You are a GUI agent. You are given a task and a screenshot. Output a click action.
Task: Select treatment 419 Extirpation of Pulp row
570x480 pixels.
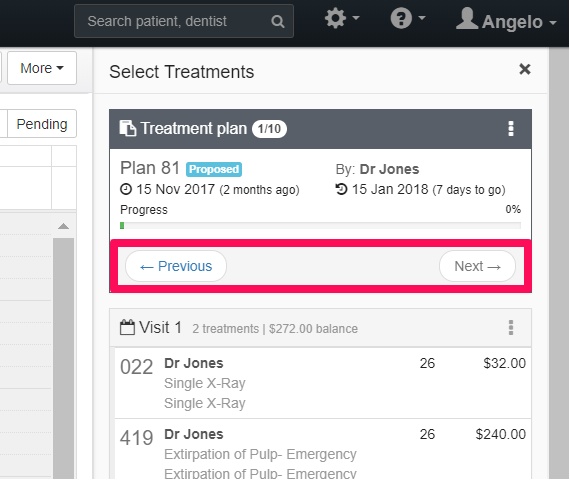(323, 449)
